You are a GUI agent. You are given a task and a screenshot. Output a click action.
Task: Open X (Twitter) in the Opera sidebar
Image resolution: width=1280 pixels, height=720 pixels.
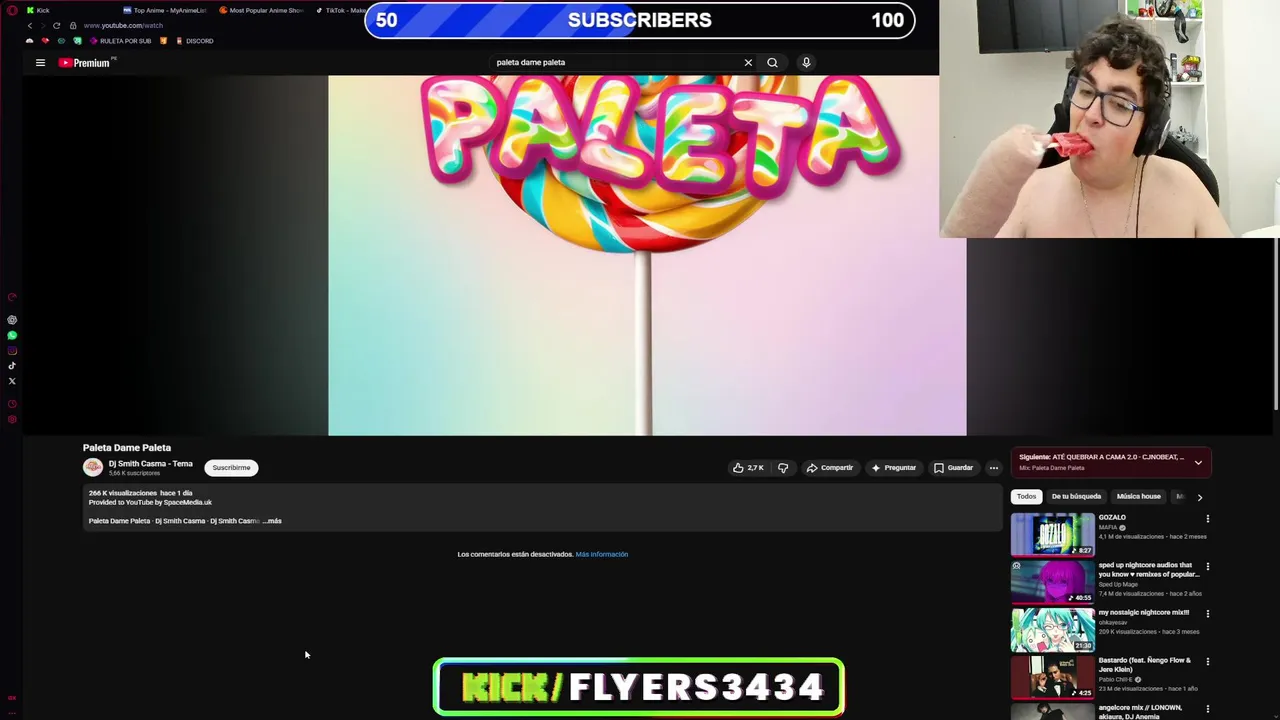point(12,380)
